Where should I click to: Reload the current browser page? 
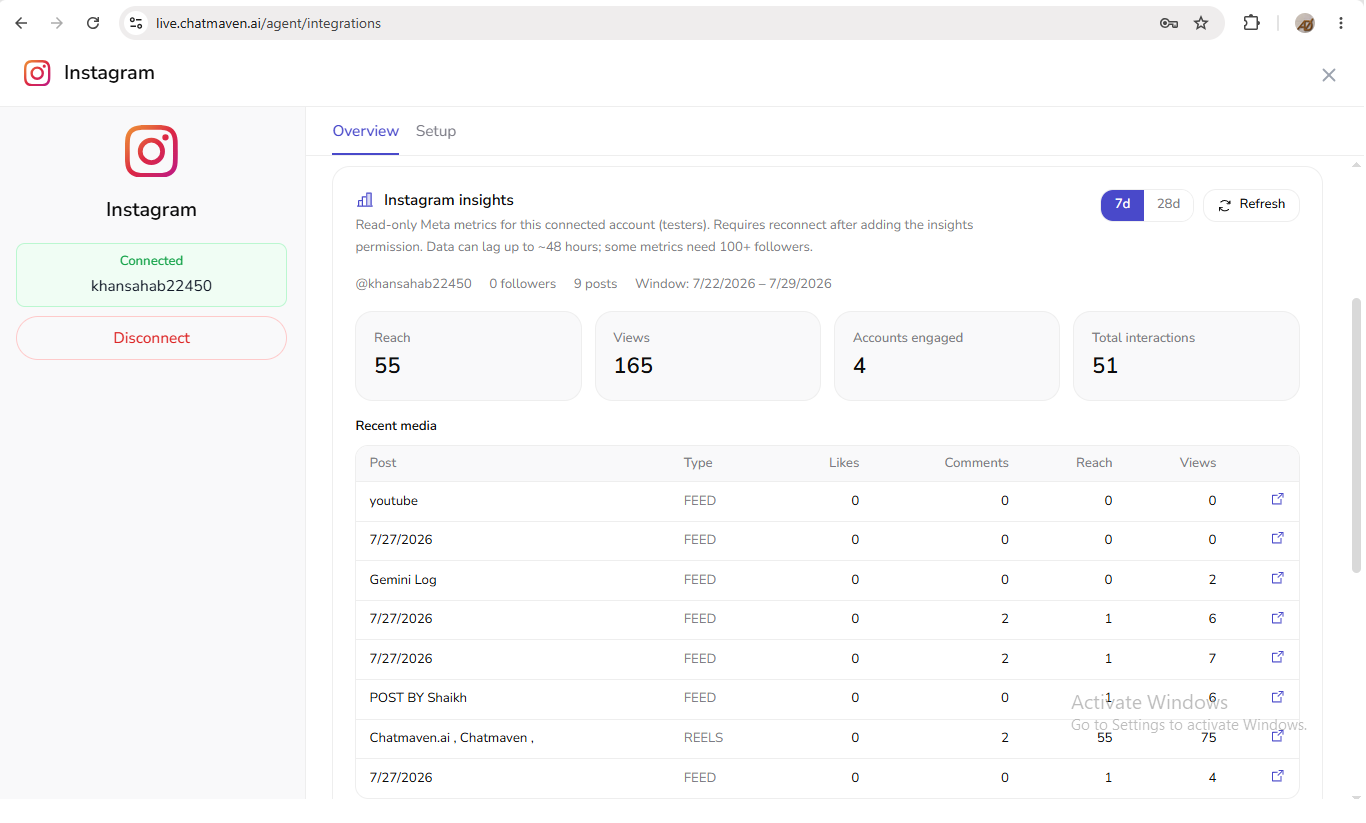pyautogui.click(x=93, y=23)
